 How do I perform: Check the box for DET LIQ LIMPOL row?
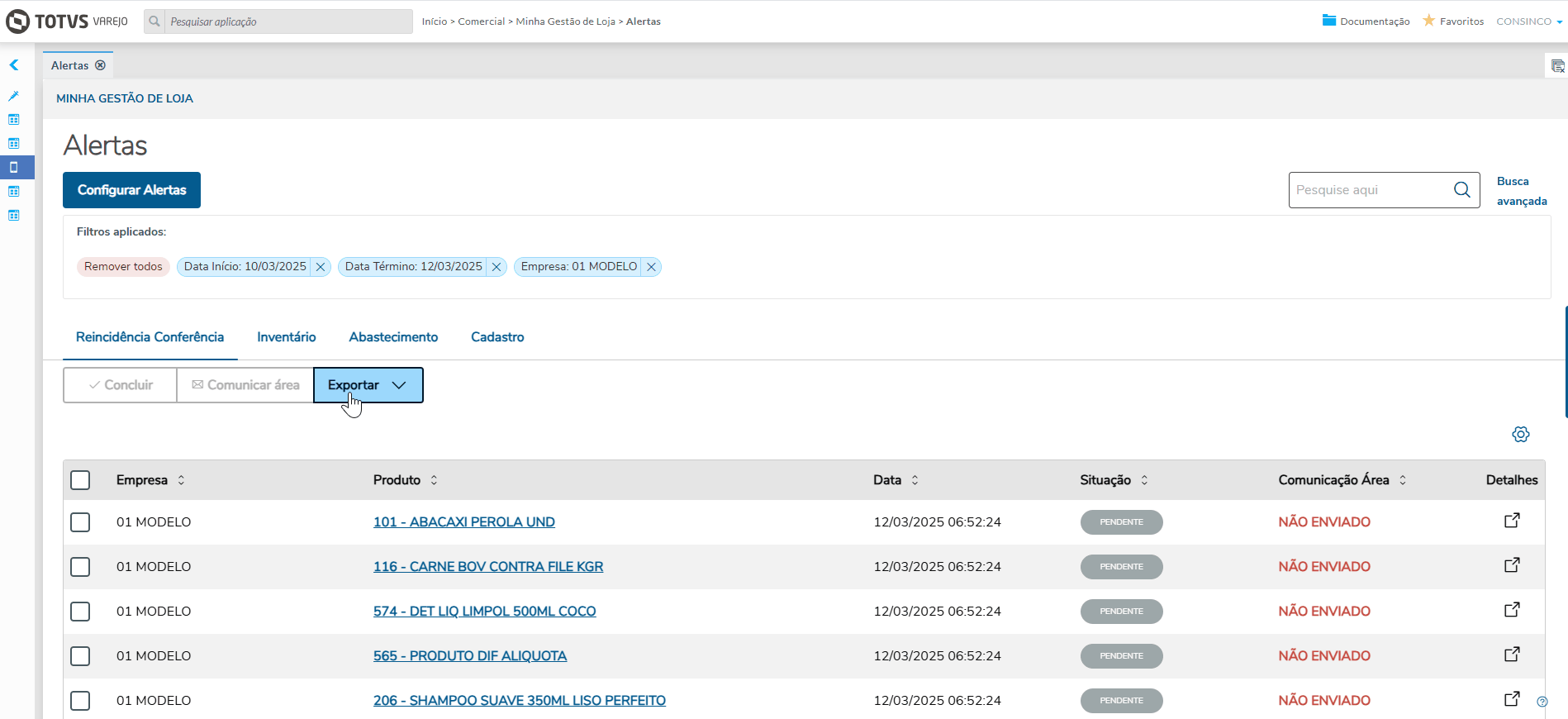point(80,612)
